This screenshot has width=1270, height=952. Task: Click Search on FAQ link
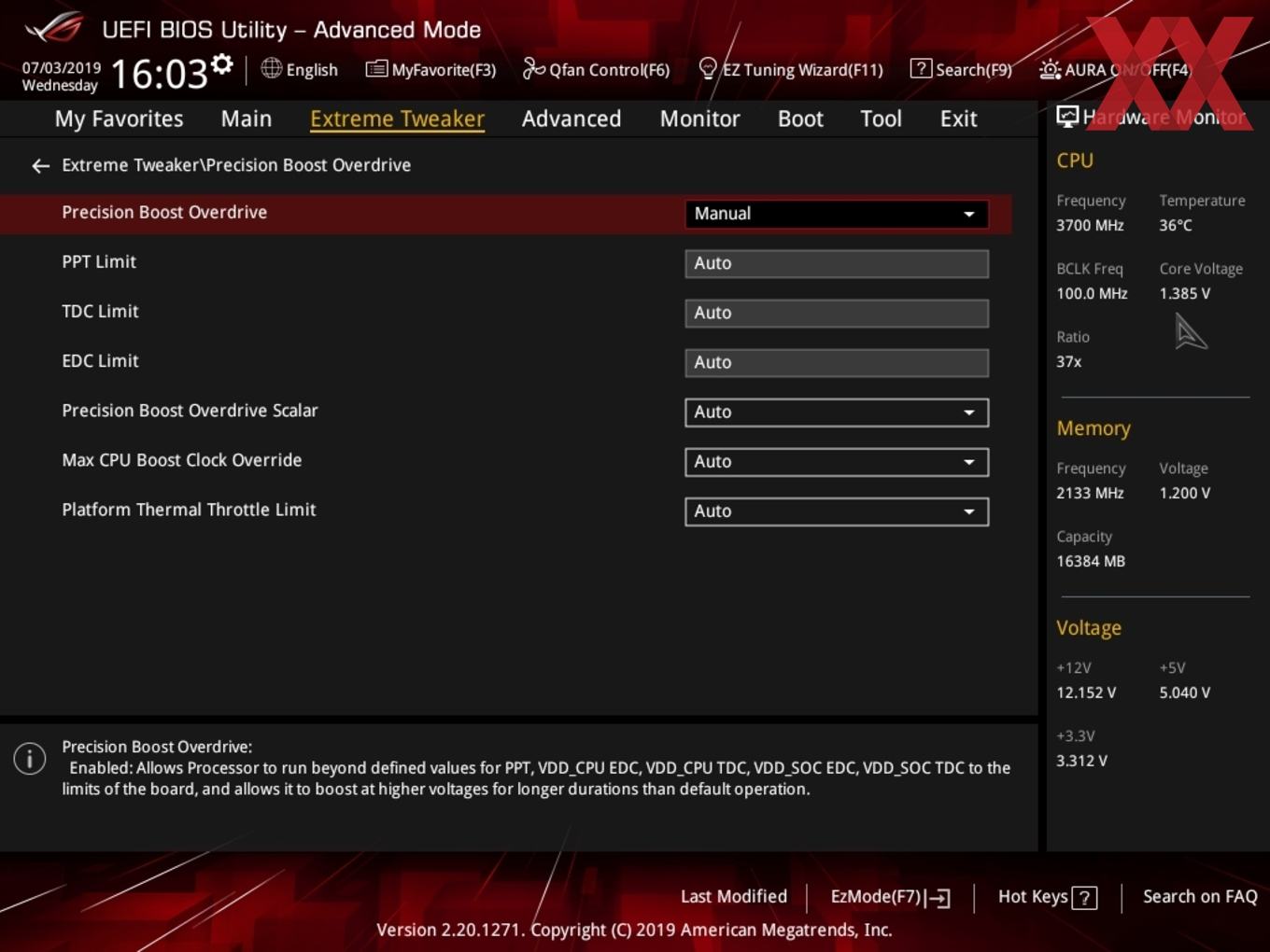point(1200,897)
